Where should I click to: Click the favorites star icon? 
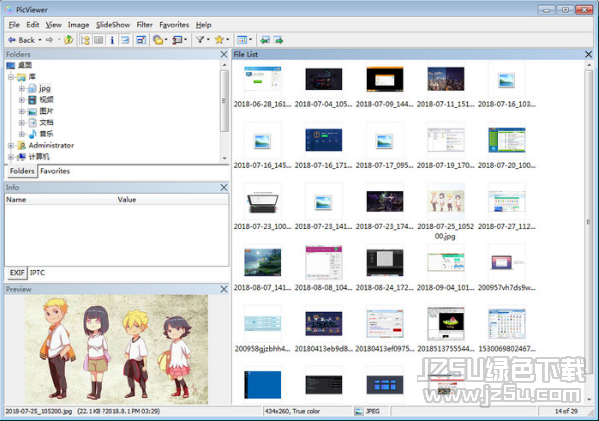pyautogui.click(x=219, y=40)
